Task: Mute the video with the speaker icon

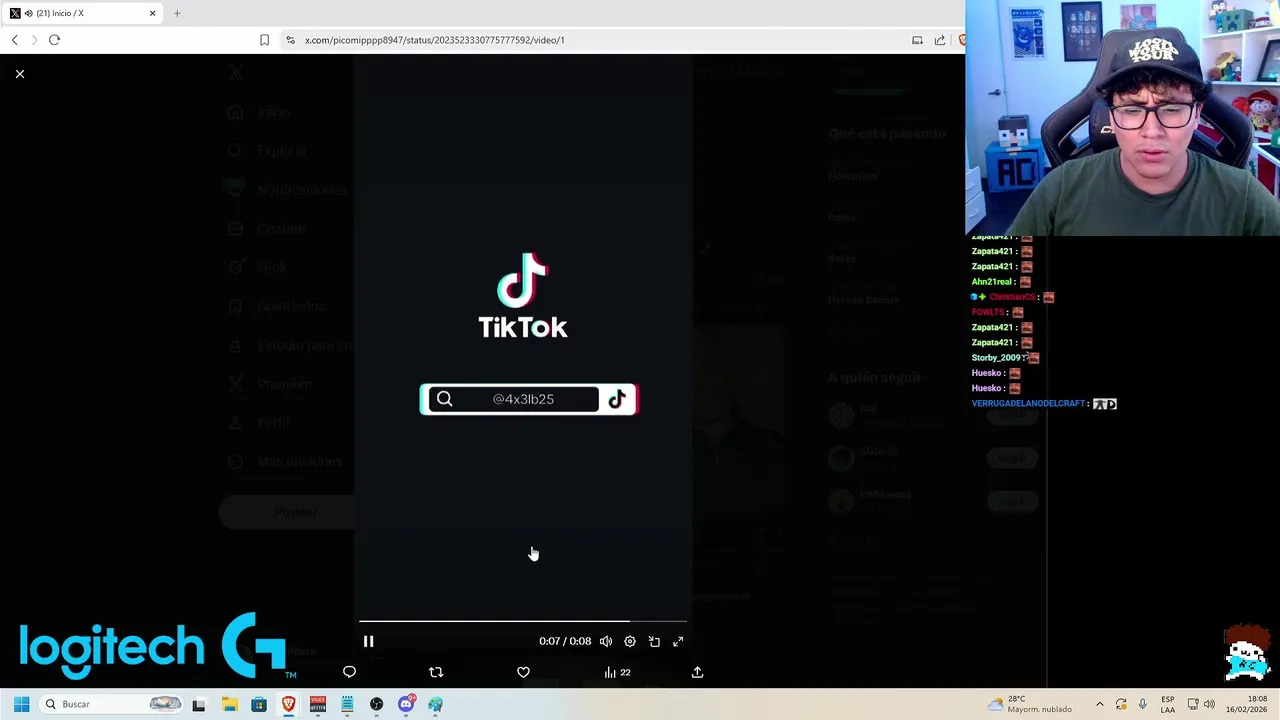Action: [606, 642]
